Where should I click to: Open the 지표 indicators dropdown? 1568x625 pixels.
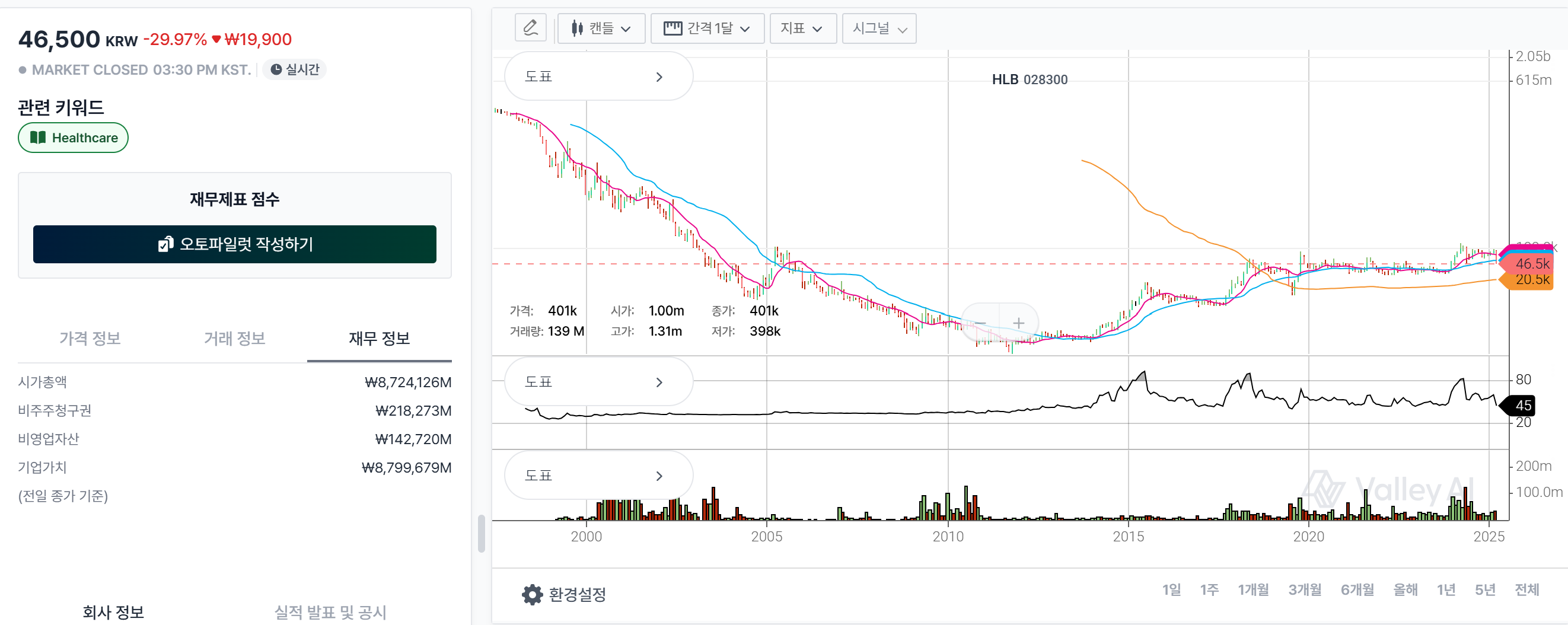802,28
